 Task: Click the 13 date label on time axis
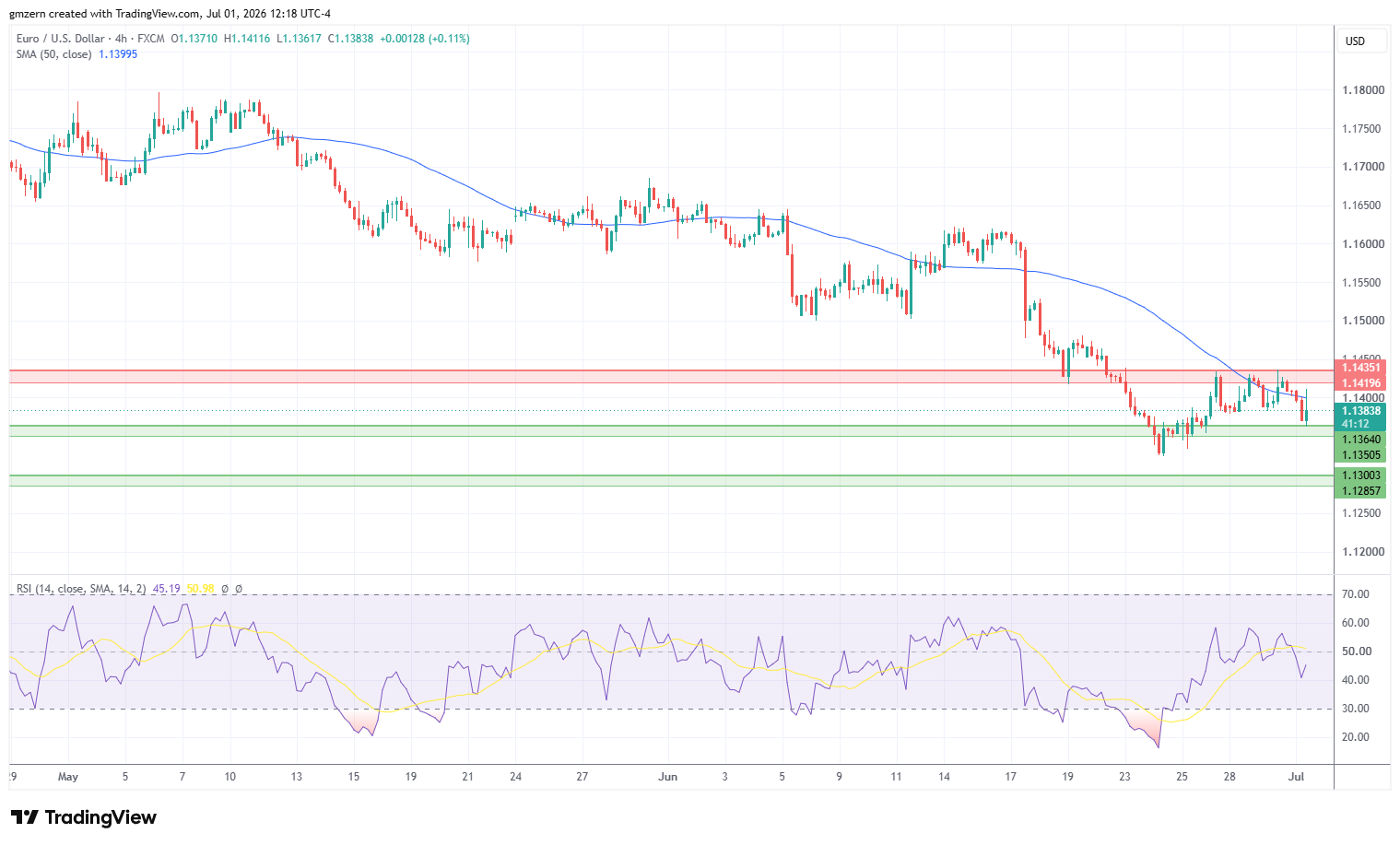[296, 777]
